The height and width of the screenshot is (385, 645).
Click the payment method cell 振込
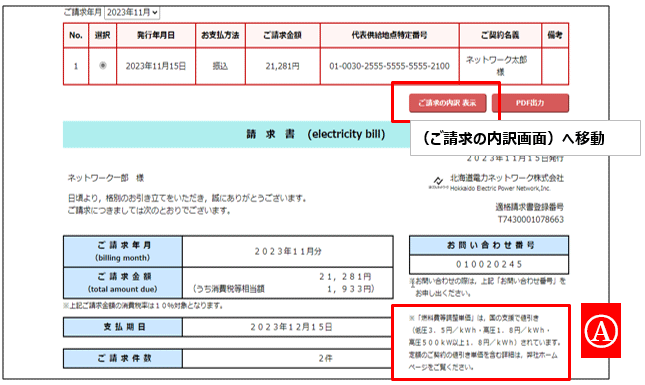[220, 66]
